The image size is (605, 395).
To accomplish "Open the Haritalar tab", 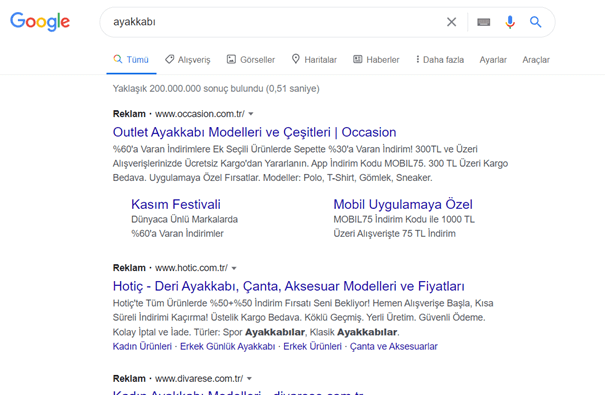I will (x=314, y=60).
